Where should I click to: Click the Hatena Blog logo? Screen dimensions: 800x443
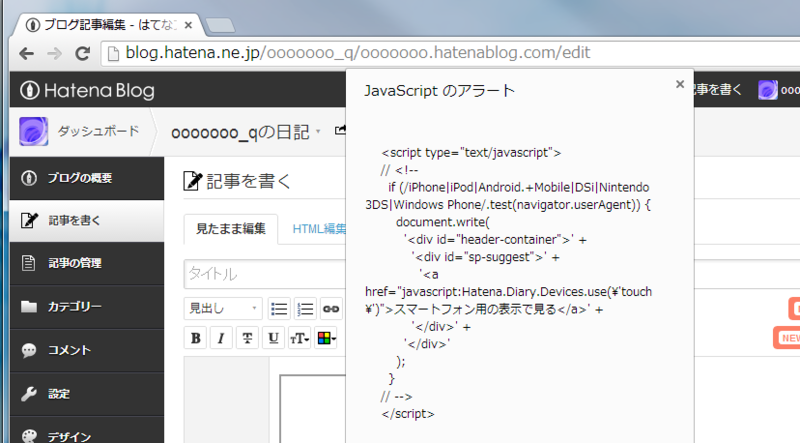click(x=87, y=90)
